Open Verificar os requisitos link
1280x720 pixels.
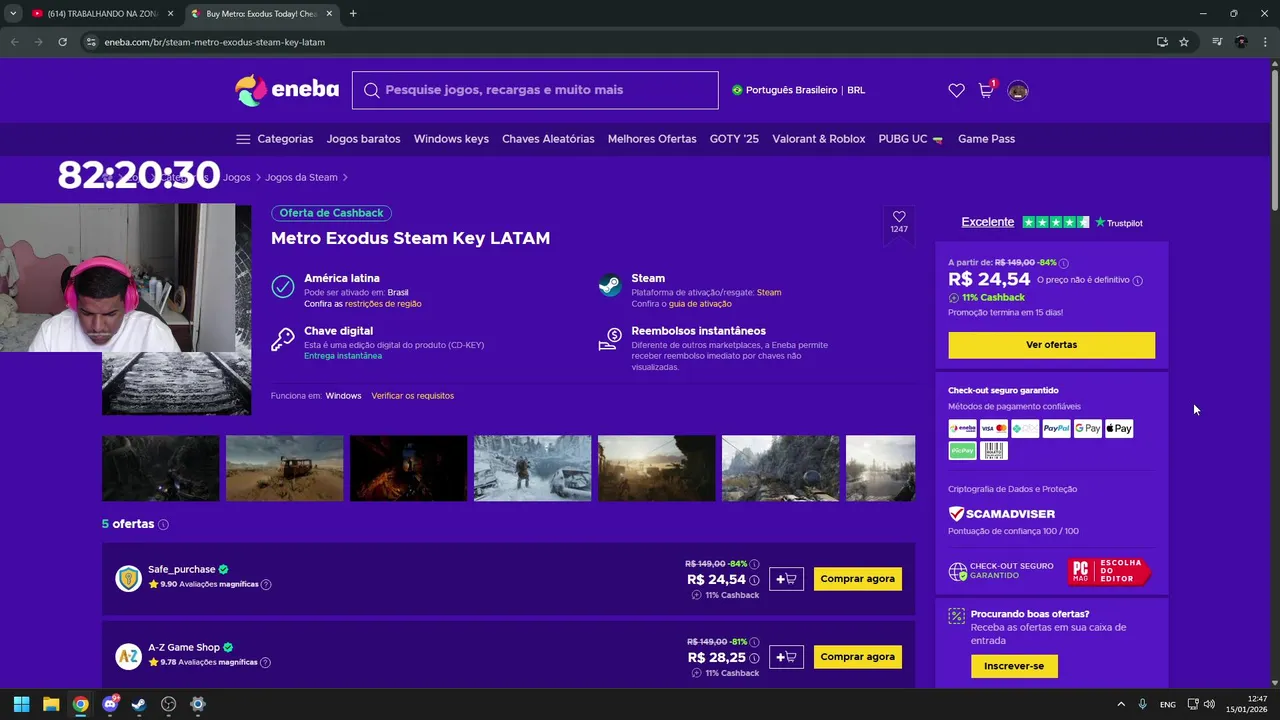412,396
